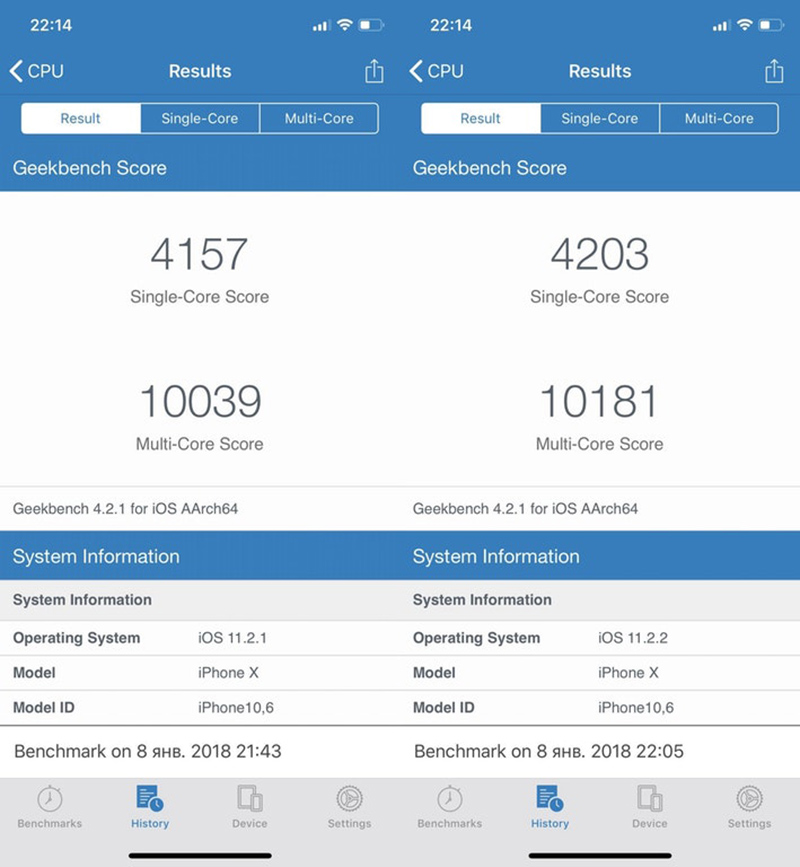
Task: Go back to CPU in left screen
Action: click(x=36, y=71)
